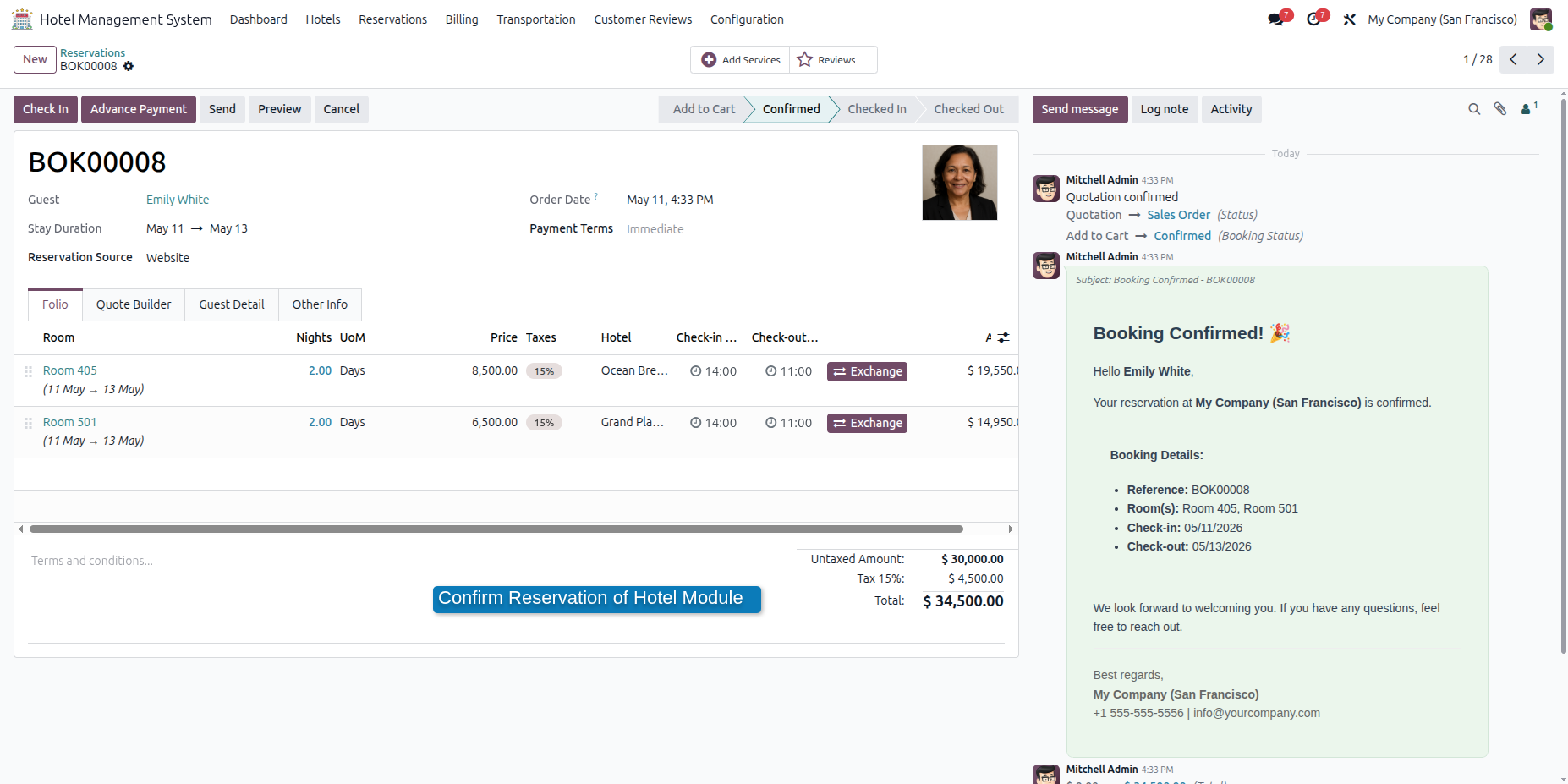Click the Check In button
Image resolution: width=1568 pixels, height=784 pixels.
[x=46, y=109]
